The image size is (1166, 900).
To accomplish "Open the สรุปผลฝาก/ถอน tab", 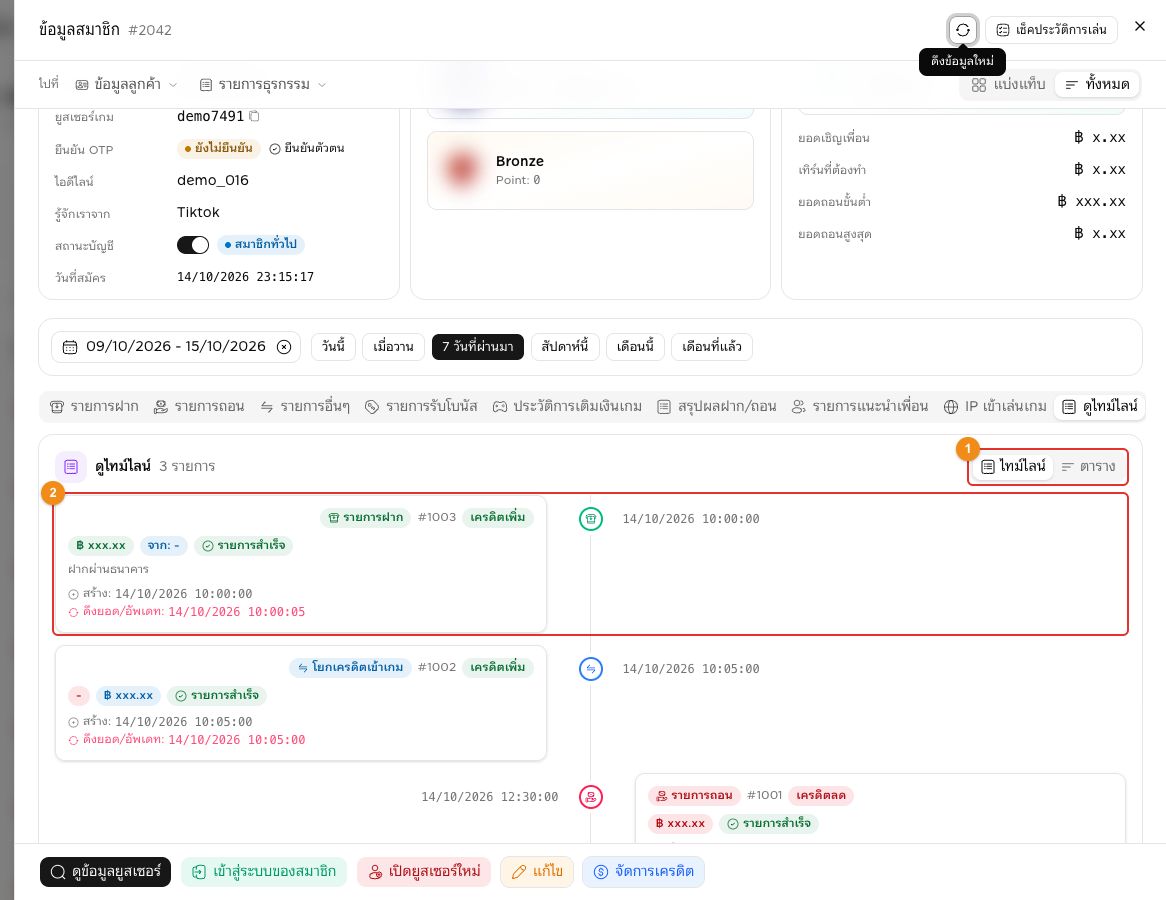I will (717, 406).
